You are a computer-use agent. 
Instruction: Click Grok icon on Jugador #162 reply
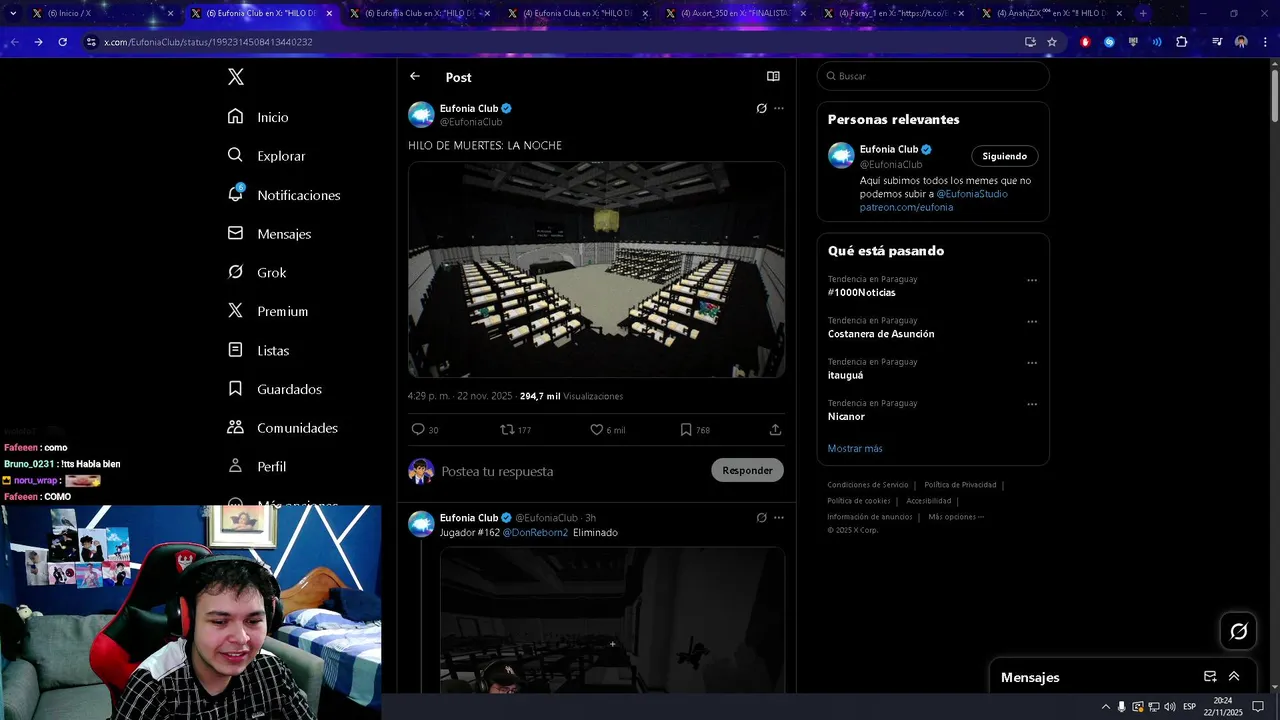[761, 517]
